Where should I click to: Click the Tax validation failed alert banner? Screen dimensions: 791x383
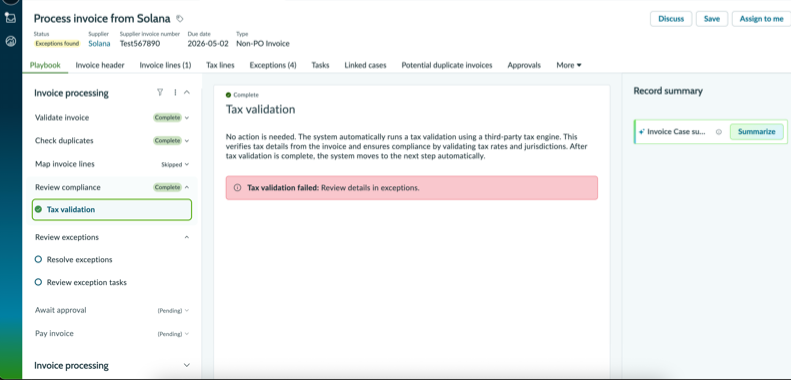412,188
